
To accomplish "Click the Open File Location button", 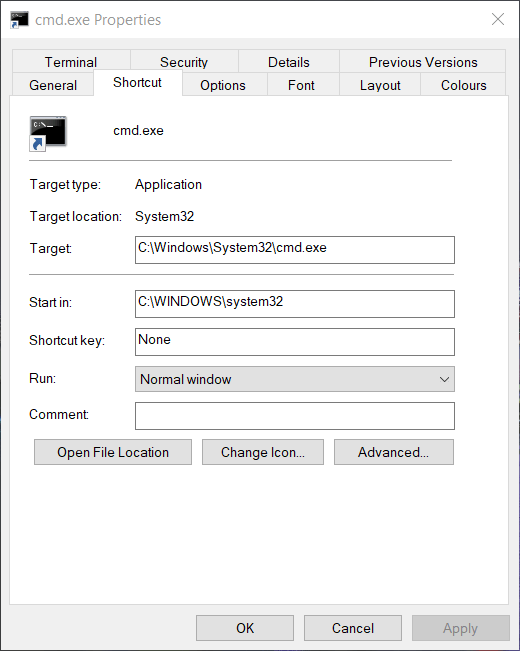I will (113, 452).
